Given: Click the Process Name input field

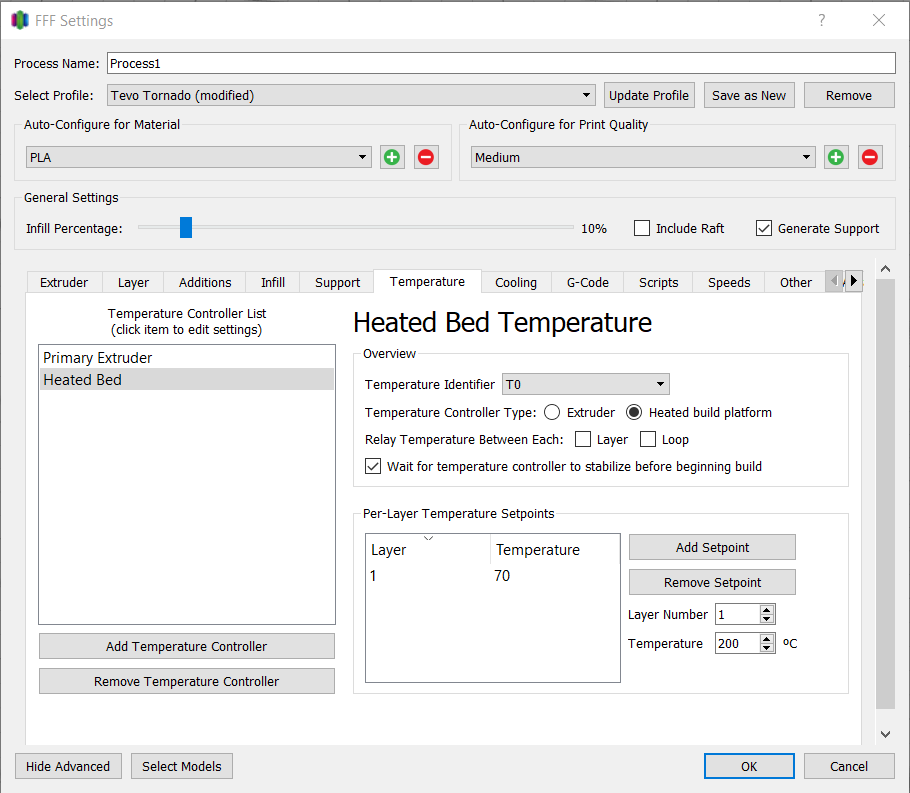Looking at the screenshot, I should click(501, 63).
